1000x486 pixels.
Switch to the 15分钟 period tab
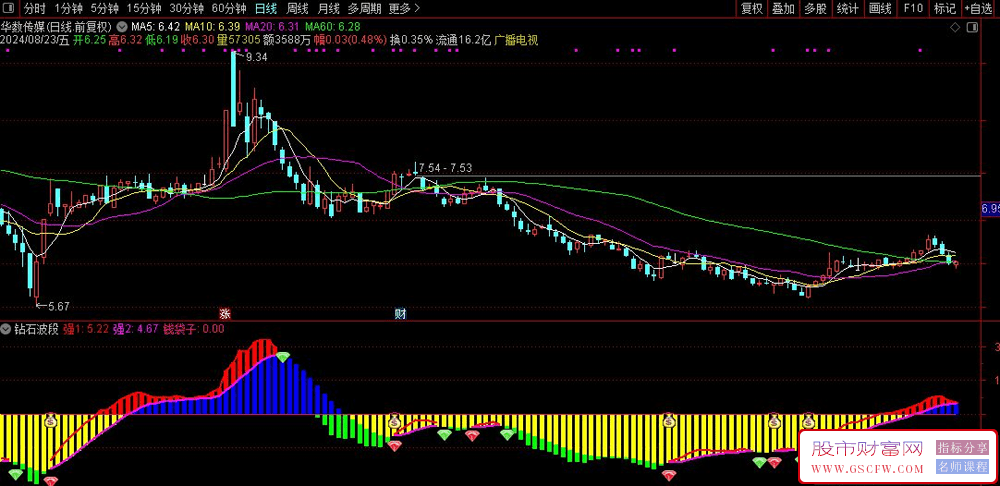pos(142,9)
